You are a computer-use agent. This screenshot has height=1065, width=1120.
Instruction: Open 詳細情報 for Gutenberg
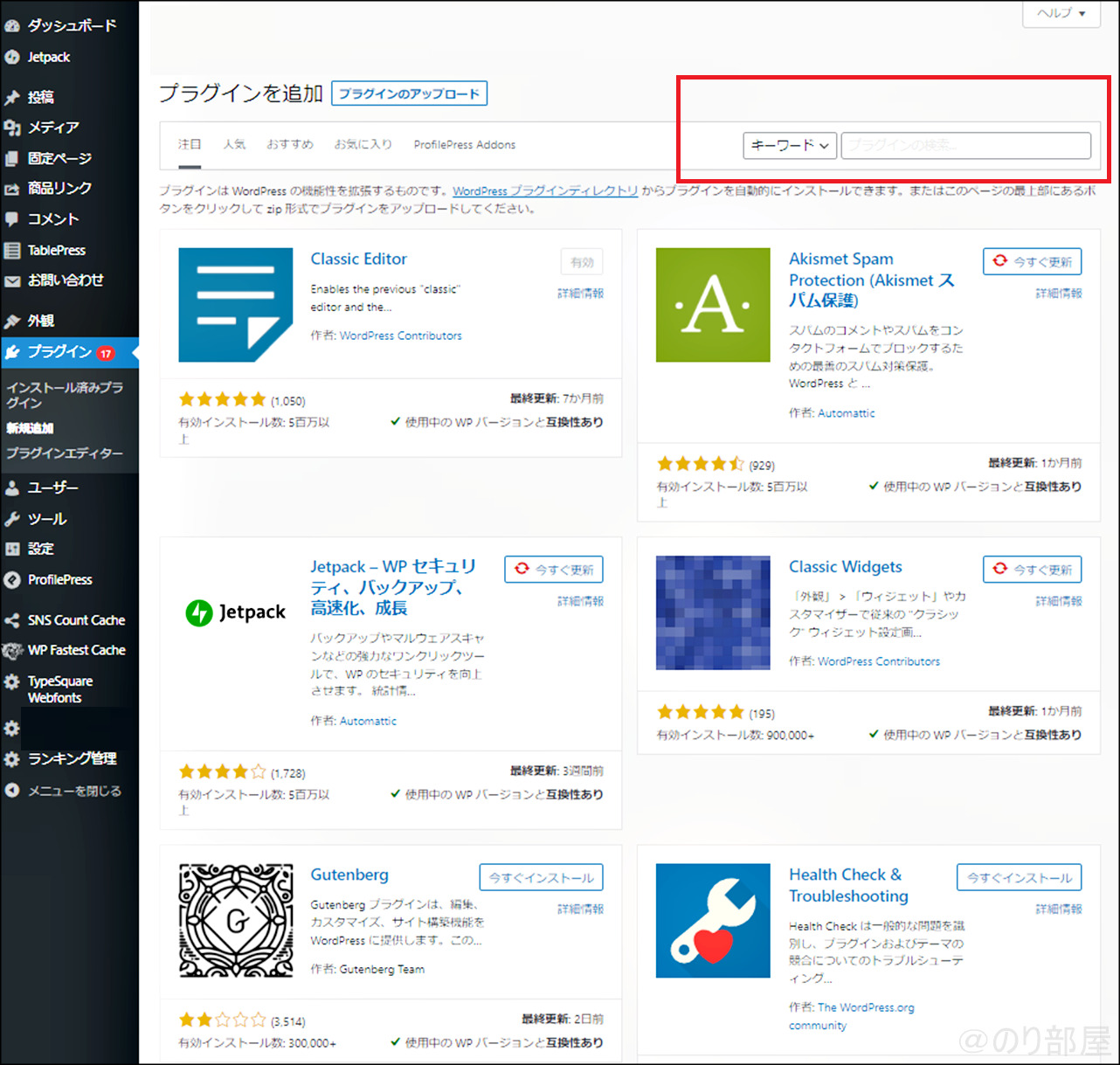point(581,909)
